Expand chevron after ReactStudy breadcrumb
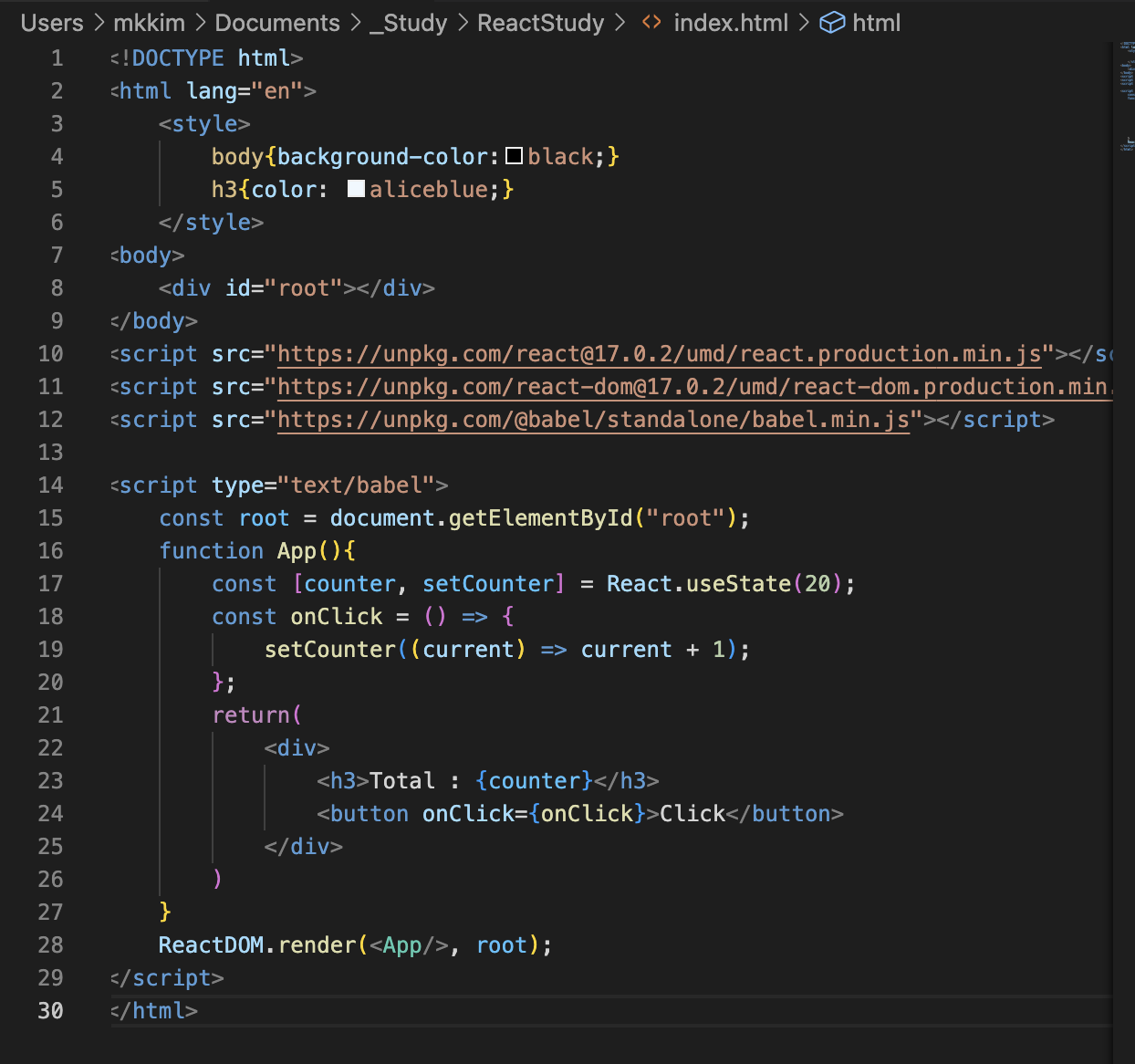This screenshot has width=1135, height=1064. [x=620, y=23]
